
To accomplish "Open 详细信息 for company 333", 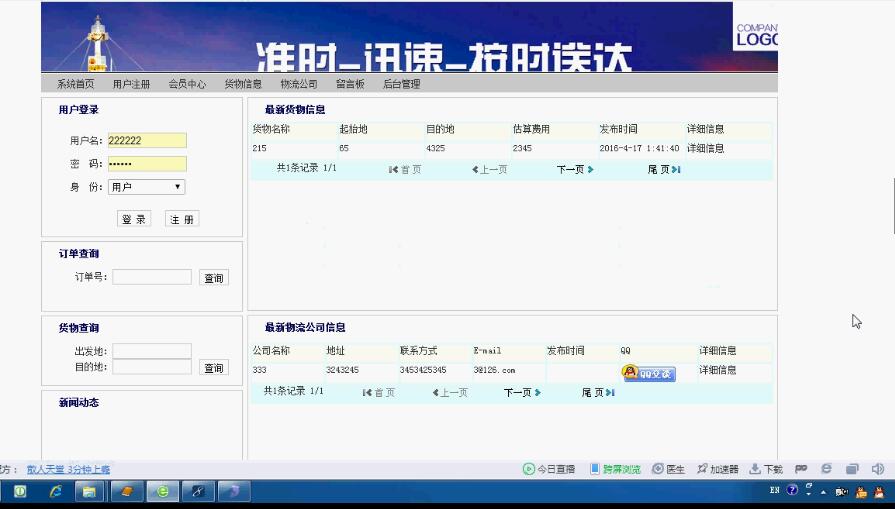I will click(717, 370).
